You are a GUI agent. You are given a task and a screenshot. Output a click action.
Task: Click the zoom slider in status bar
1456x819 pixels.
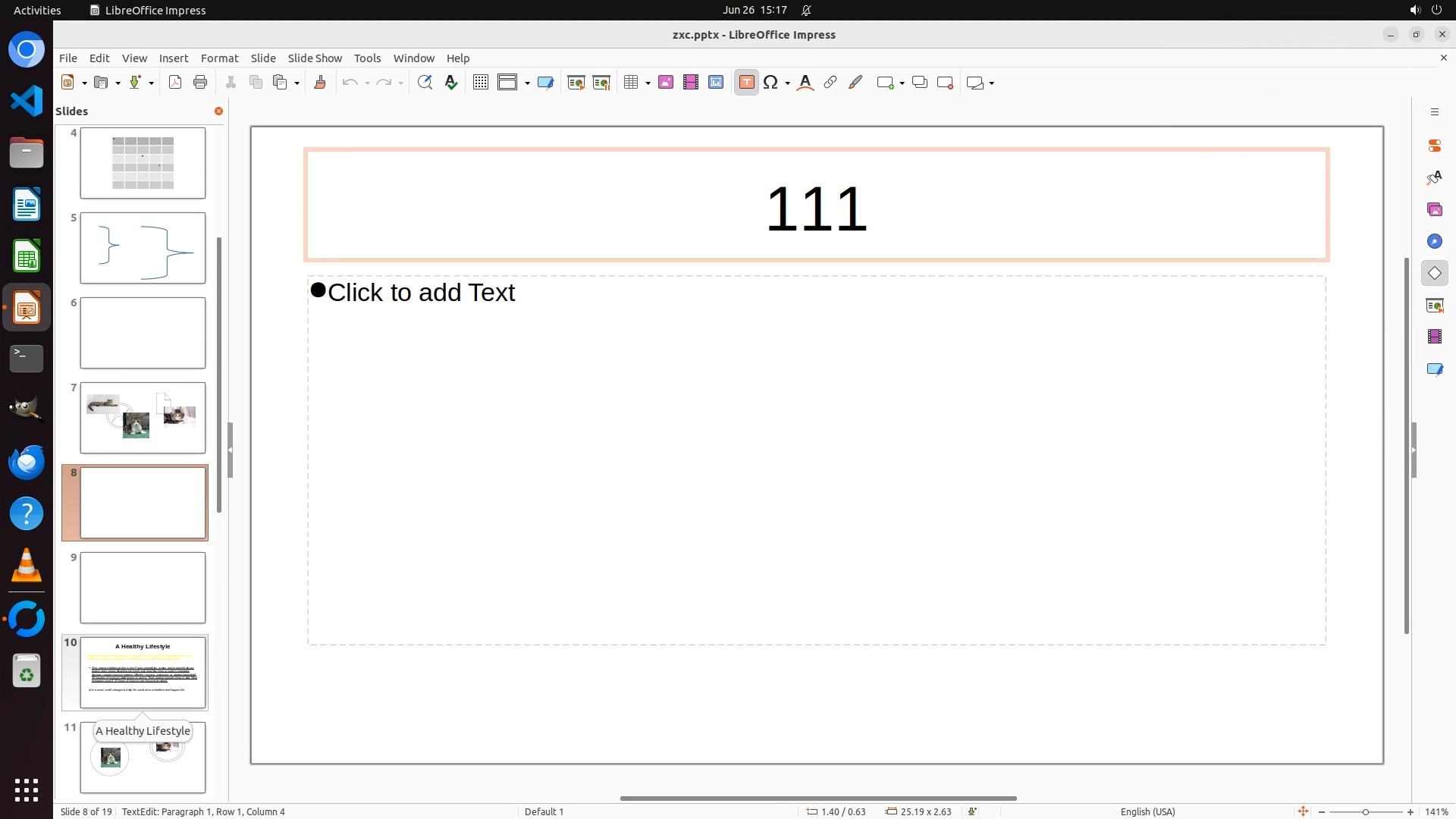1365,811
